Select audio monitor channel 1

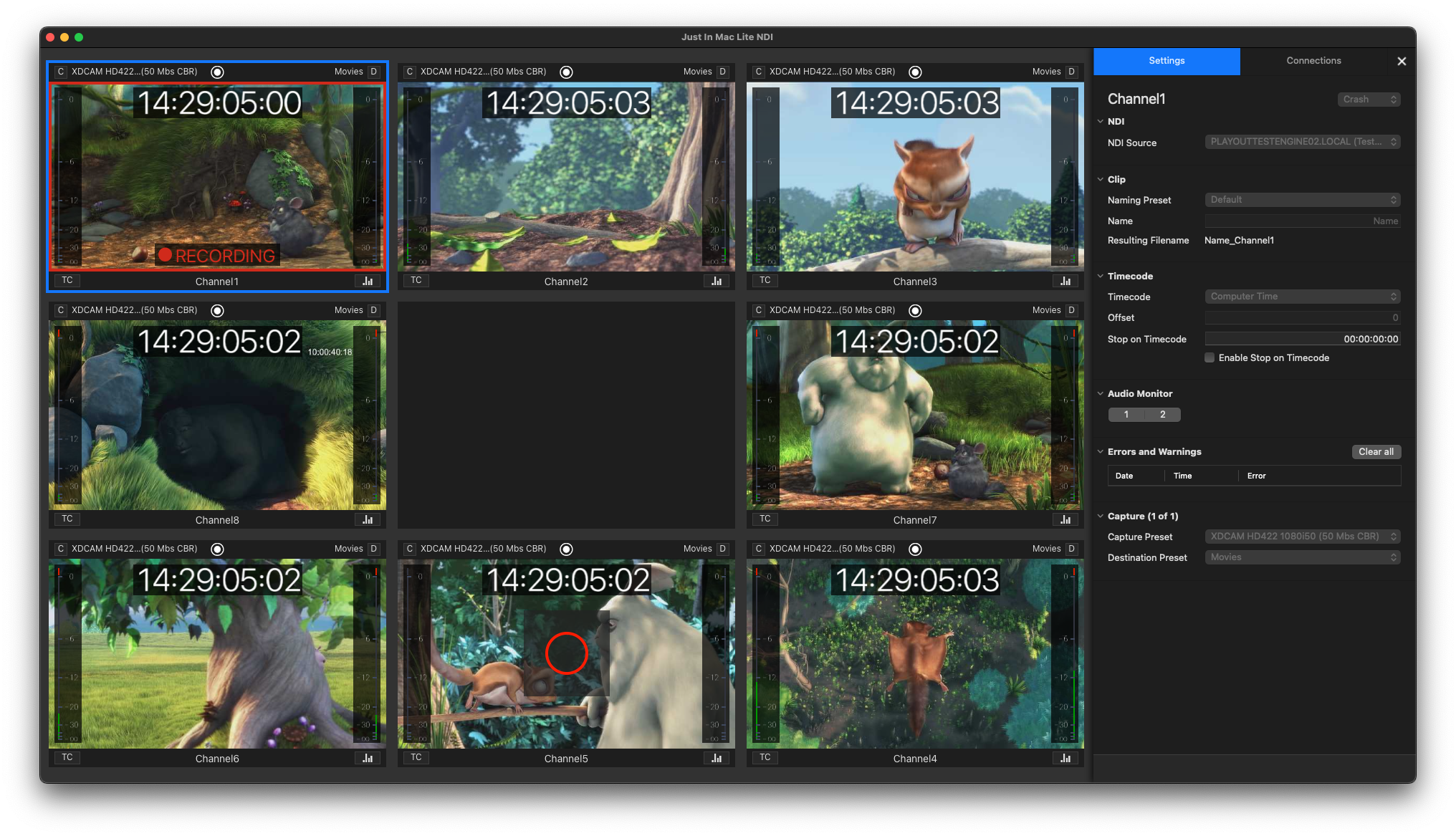tap(1126, 415)
